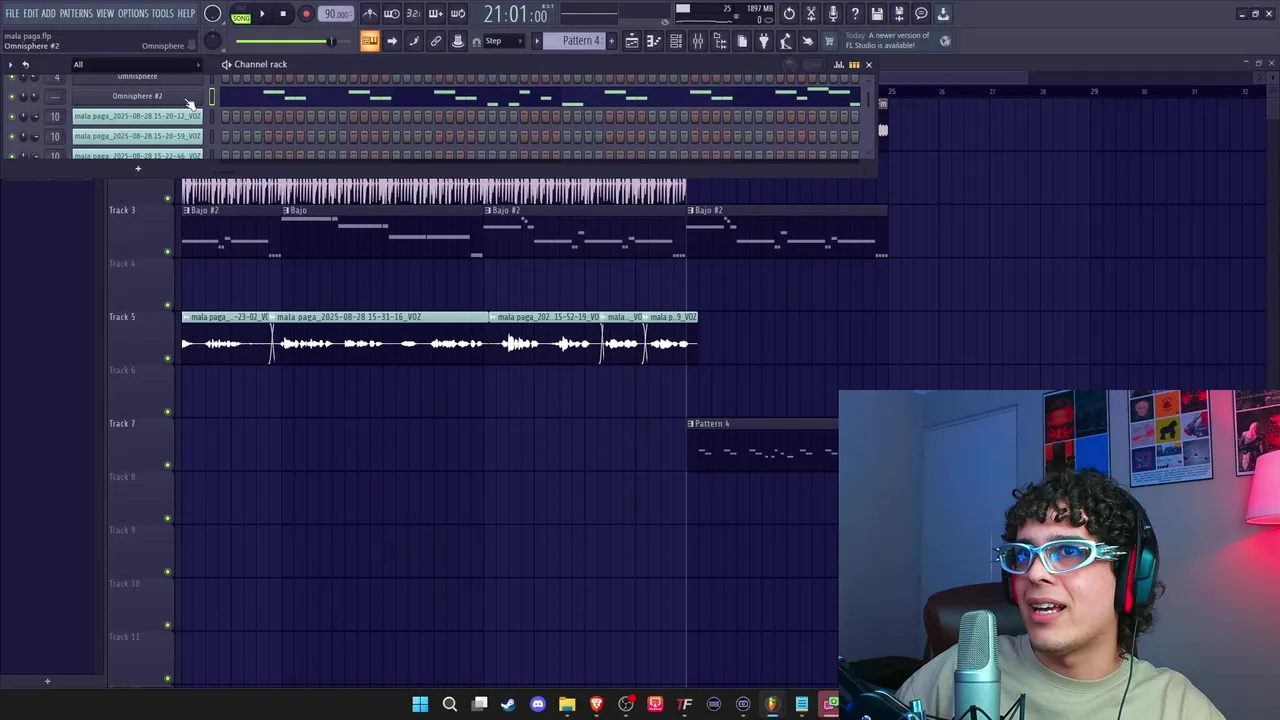Arm recording with the record button

pos(306,14)
